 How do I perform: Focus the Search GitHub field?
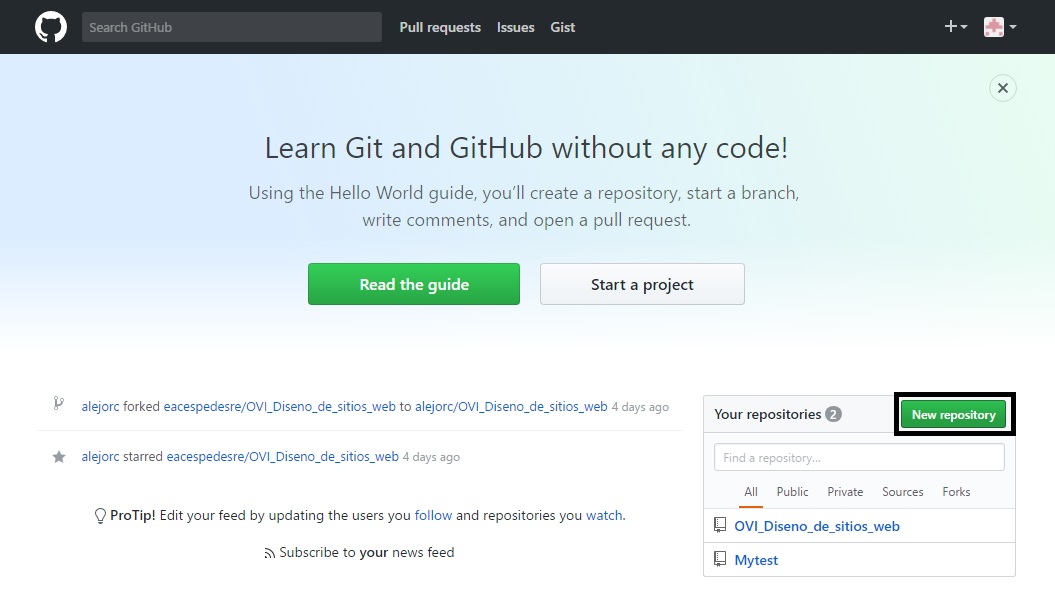[x=231, y=27]
